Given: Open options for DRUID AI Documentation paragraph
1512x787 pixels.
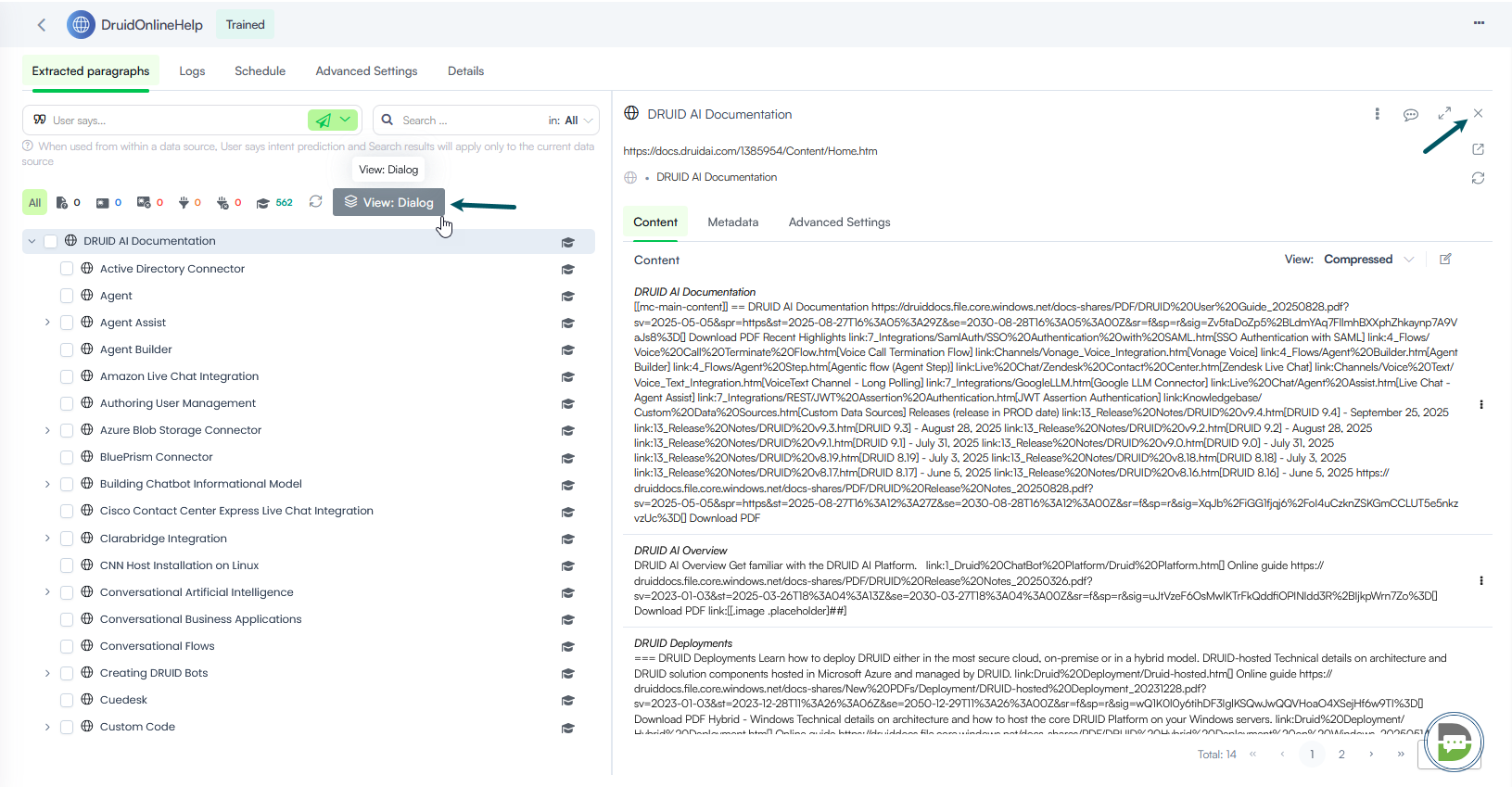Looking at the screenshot, I should pos(1481,405).
